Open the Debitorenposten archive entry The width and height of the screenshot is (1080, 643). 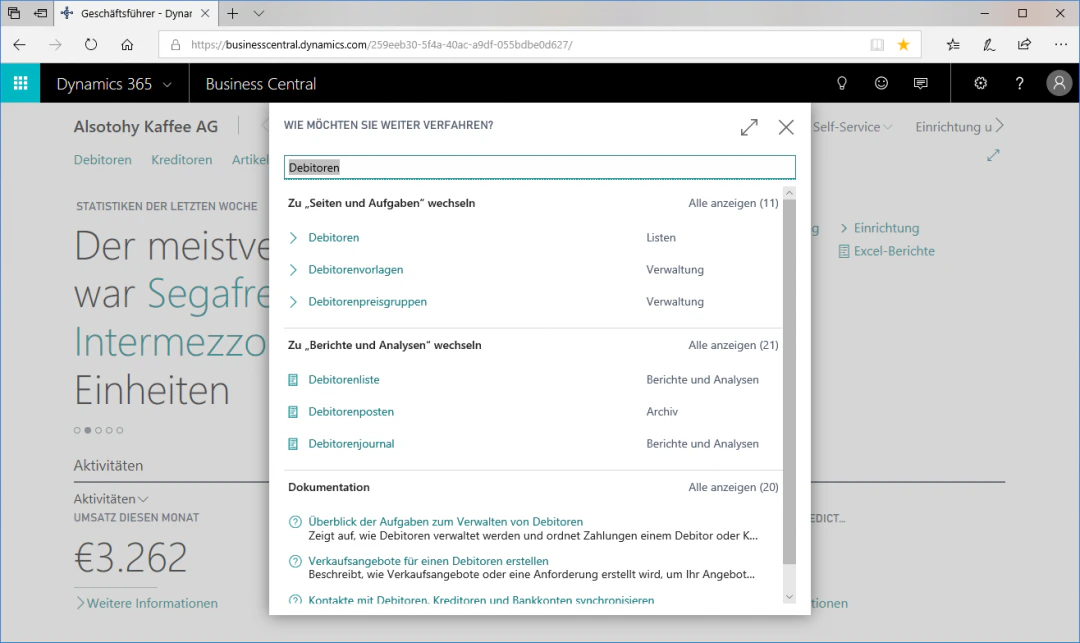coord(351,412)
